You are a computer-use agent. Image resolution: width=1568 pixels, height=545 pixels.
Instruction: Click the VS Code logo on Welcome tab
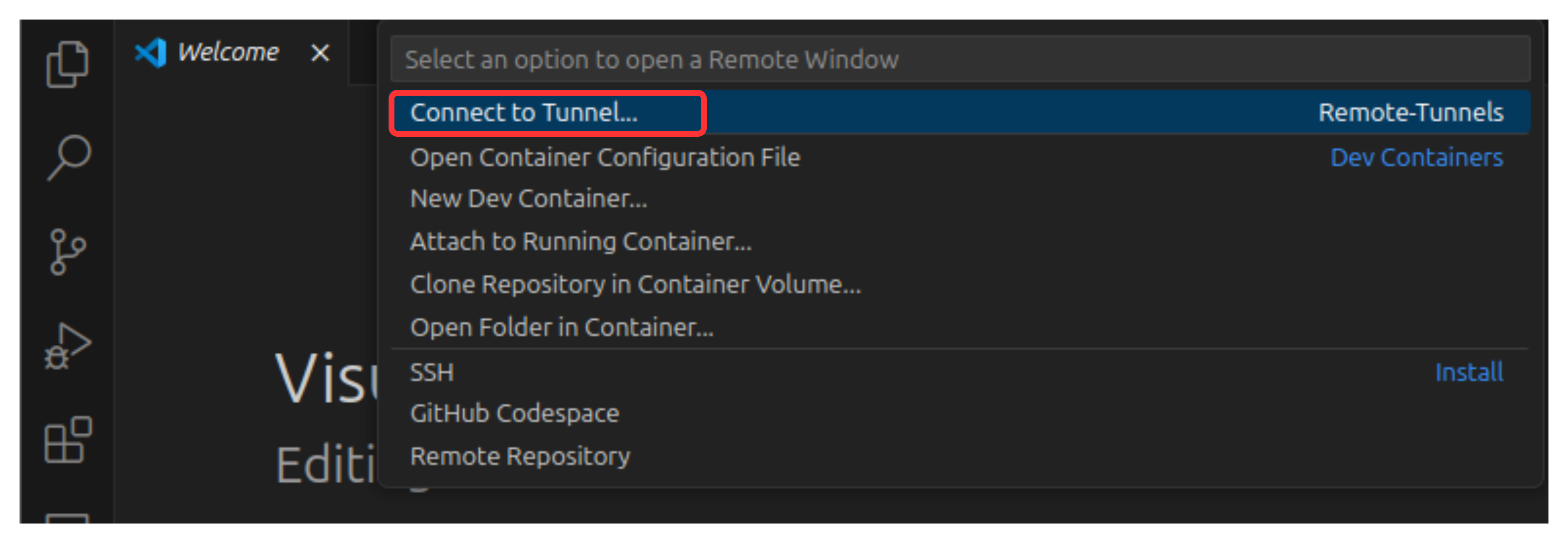tap(150, 53)
